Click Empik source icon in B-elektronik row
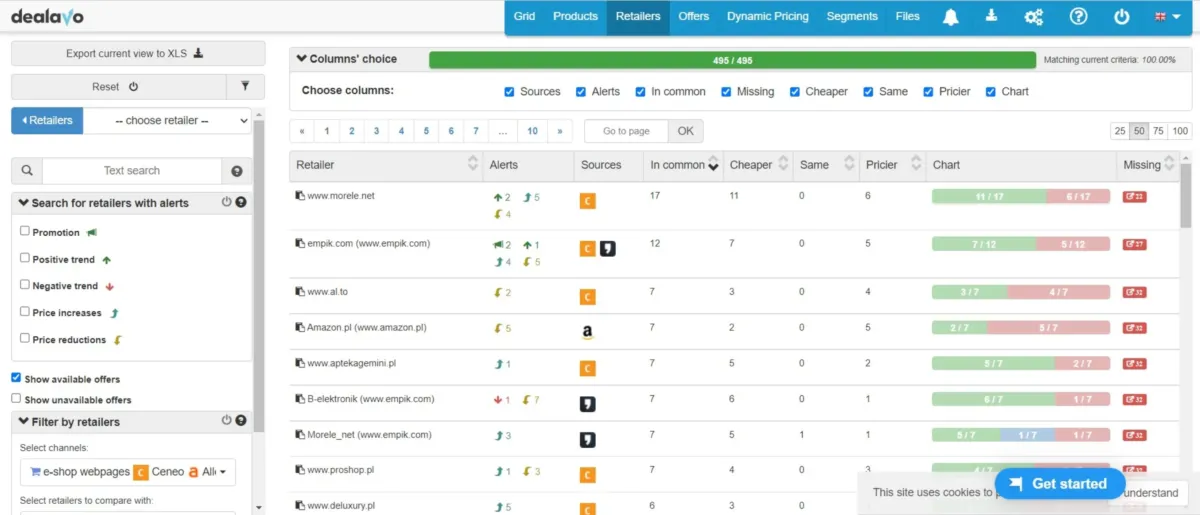 click(588, 404)
